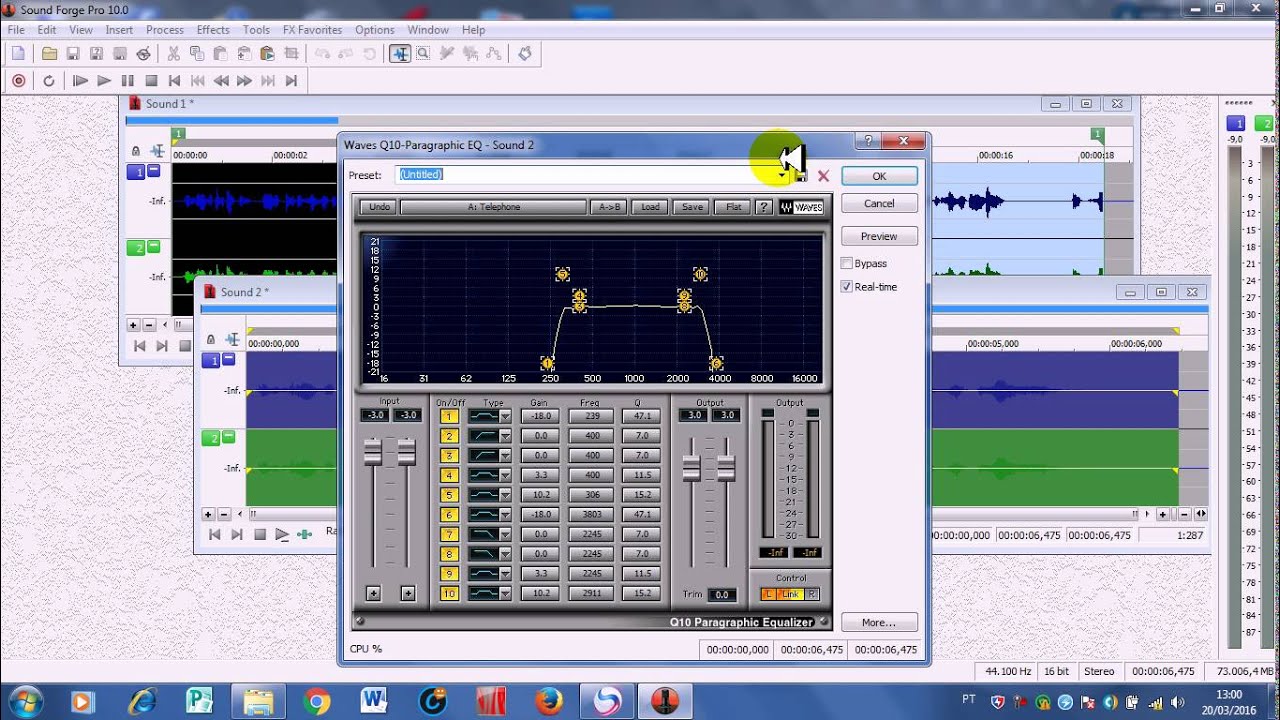
Task: Click the Record button in transport bar
Action: click(x=18, y=81)
